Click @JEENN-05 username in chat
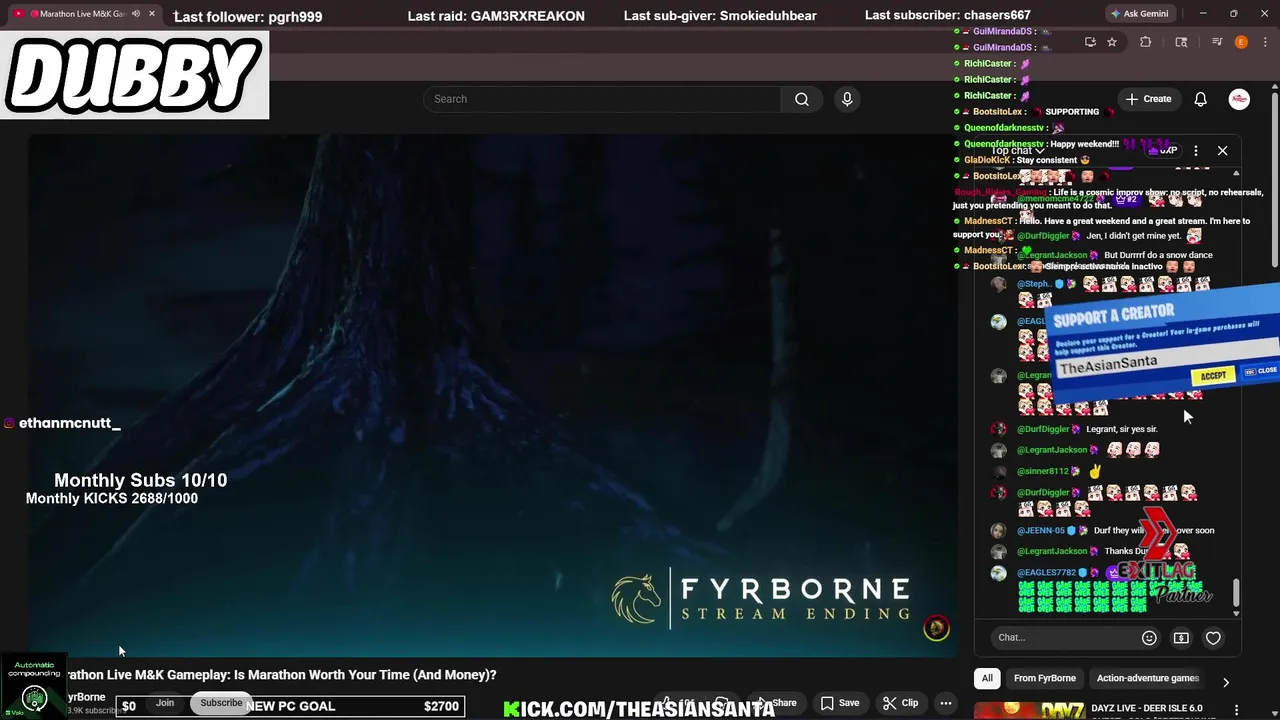 click(x=1041, y=530)
